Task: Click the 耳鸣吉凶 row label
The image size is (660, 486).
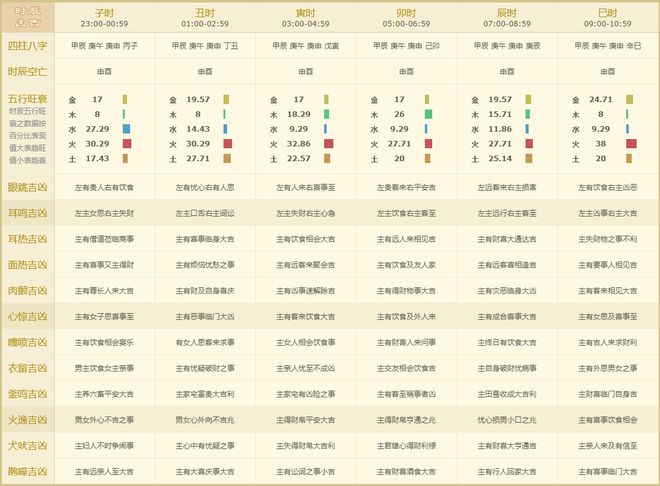Action: click(x=27, y=213)
